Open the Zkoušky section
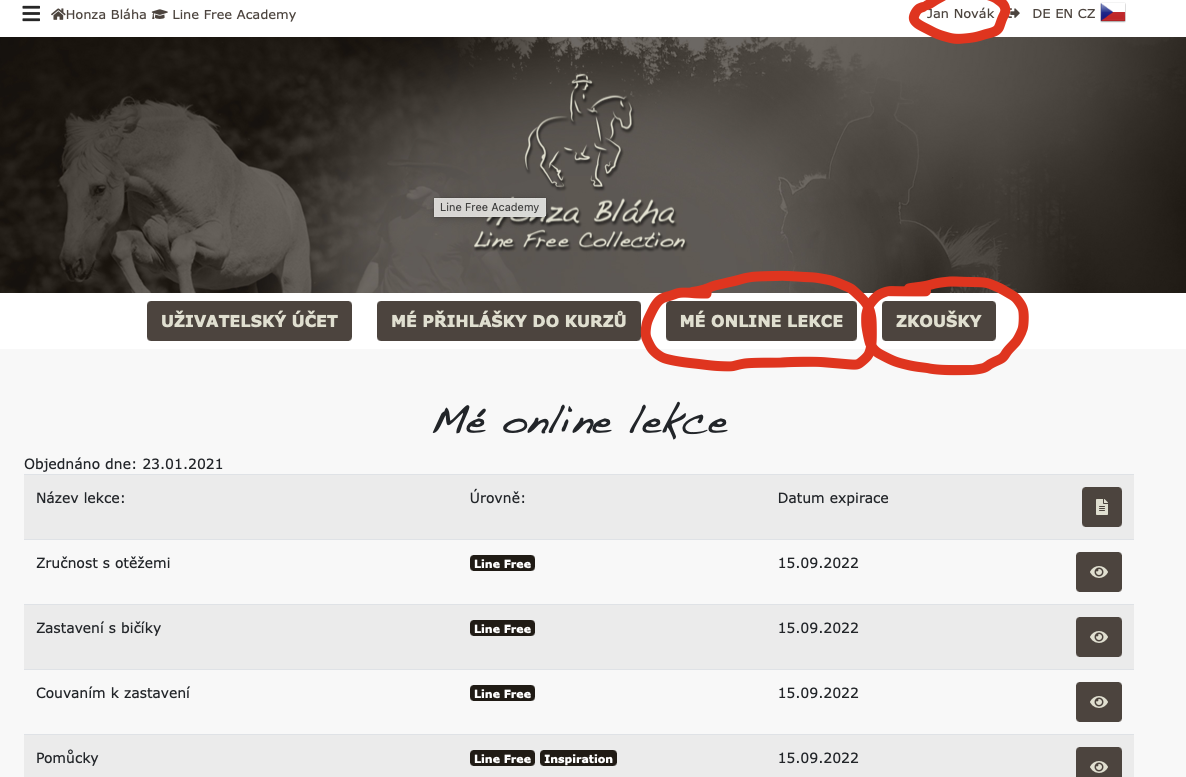Viewport: 1186px width, 777px height. point(938,321)
